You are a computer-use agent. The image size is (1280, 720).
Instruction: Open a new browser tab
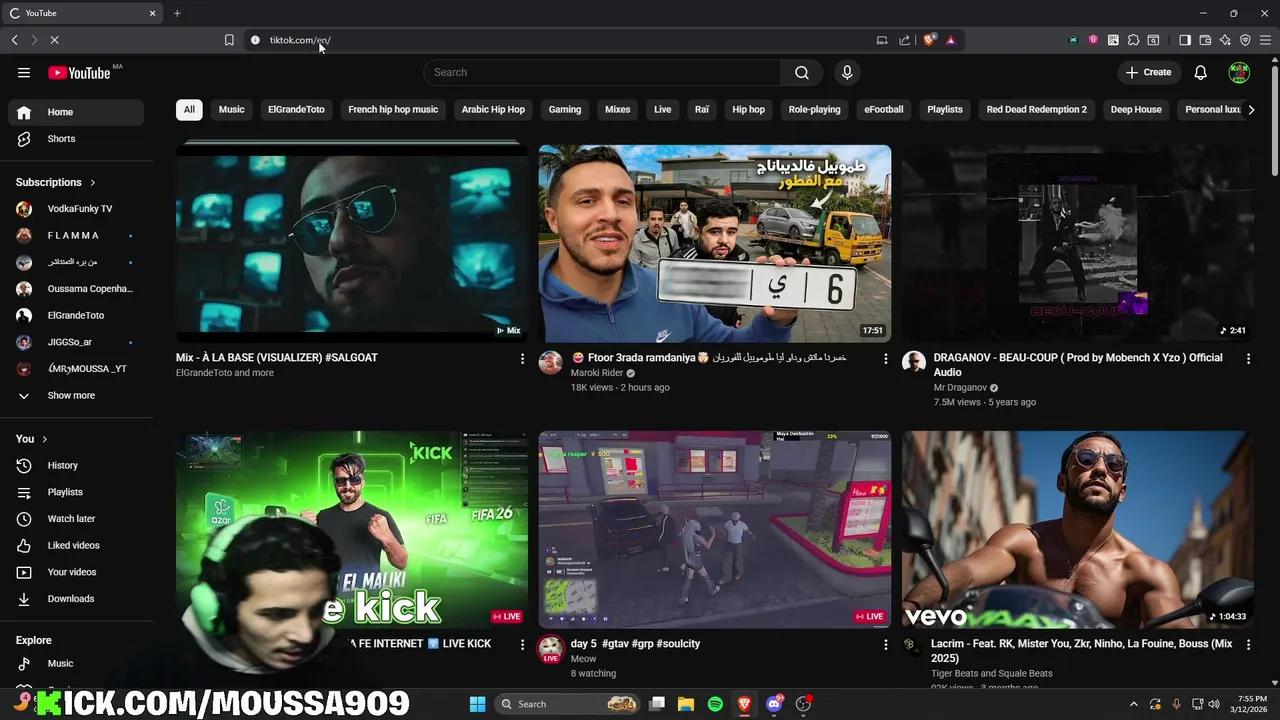(x=177, y=13)
